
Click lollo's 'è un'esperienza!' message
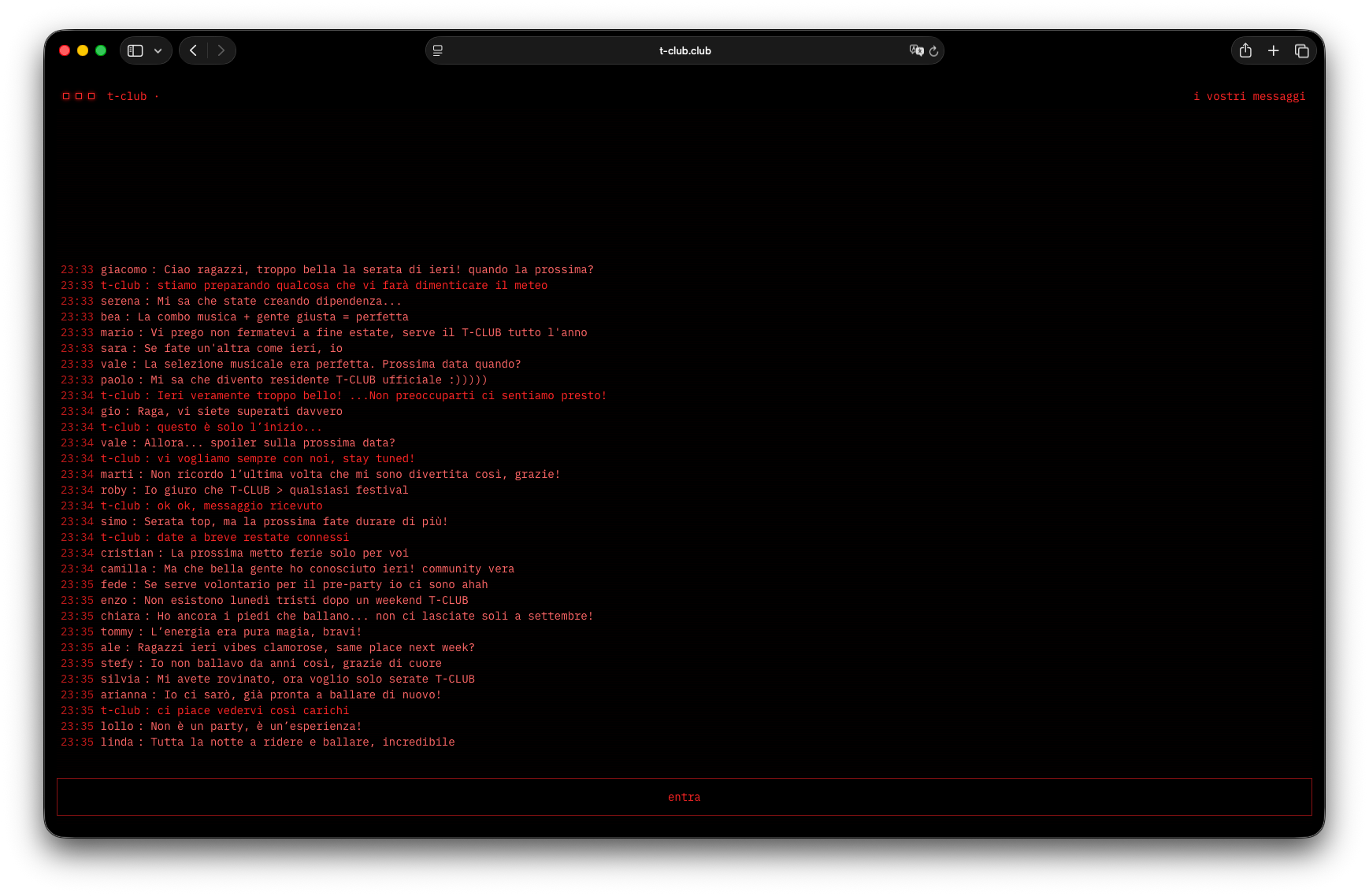click(x=211, y=727)
